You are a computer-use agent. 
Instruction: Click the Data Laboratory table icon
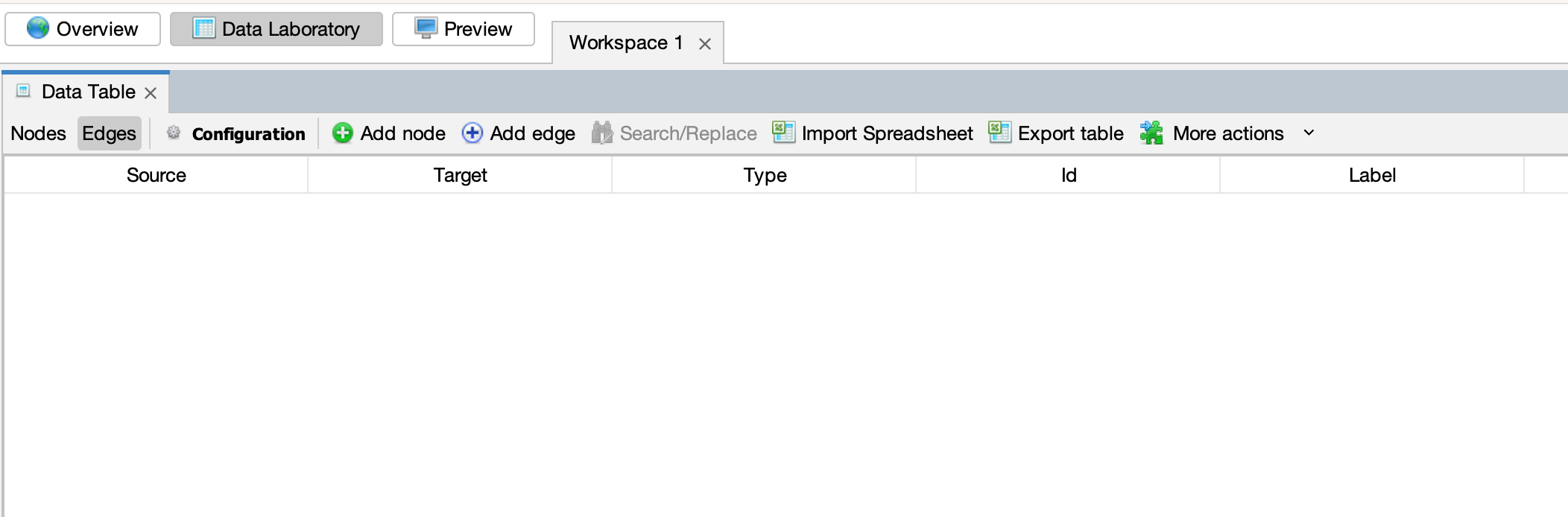pyautogui.click(x=203, y=28)
